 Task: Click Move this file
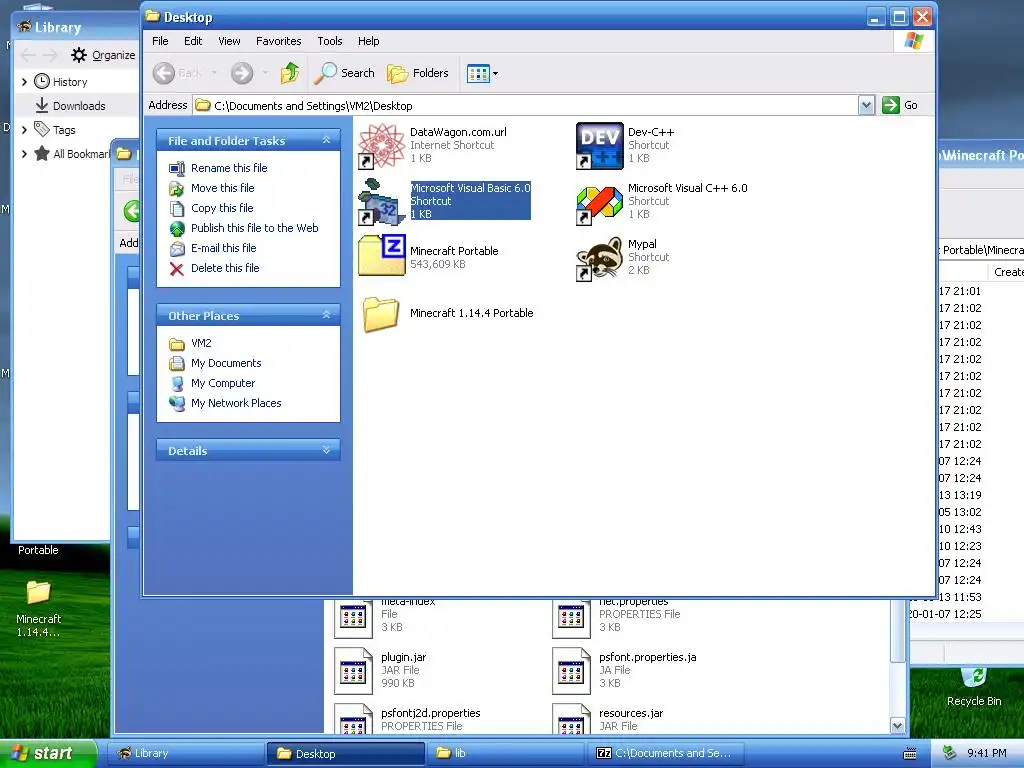pyautogui.click(x=223, y=188)
